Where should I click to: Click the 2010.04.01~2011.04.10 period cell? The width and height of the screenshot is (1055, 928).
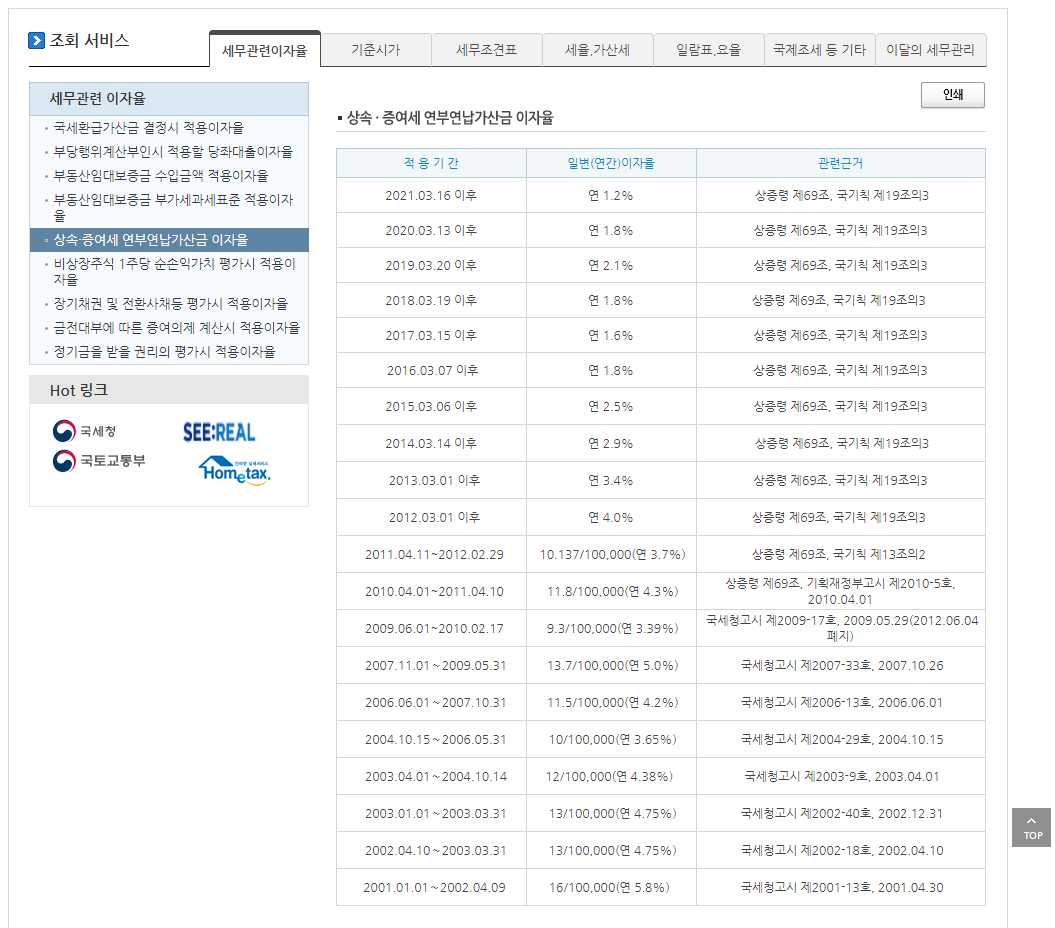click(431, 592)
